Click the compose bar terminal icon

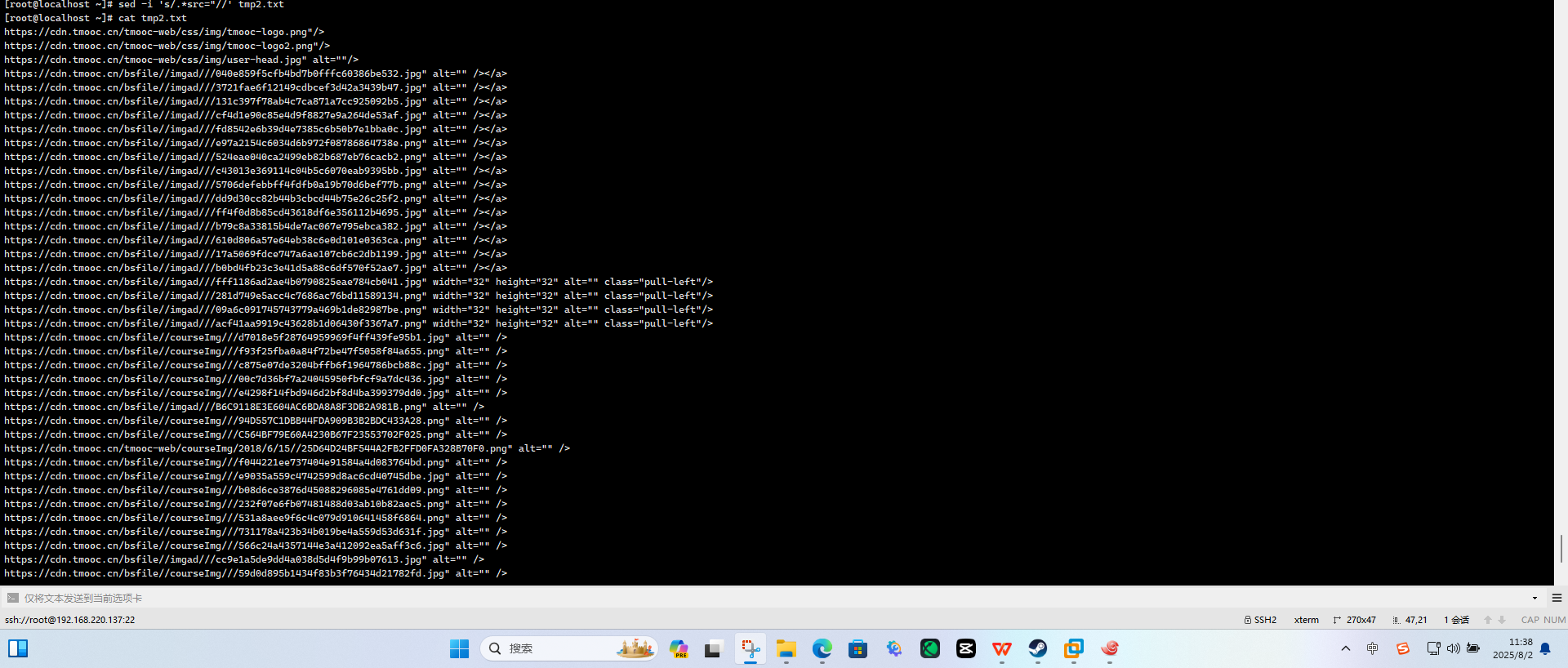click(x=12, y=598)
